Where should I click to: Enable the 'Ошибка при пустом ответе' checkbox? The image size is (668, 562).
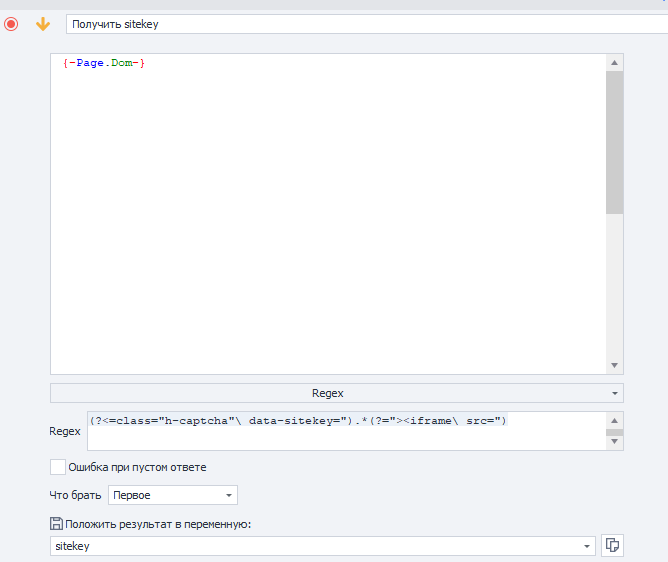pos(58,467)
